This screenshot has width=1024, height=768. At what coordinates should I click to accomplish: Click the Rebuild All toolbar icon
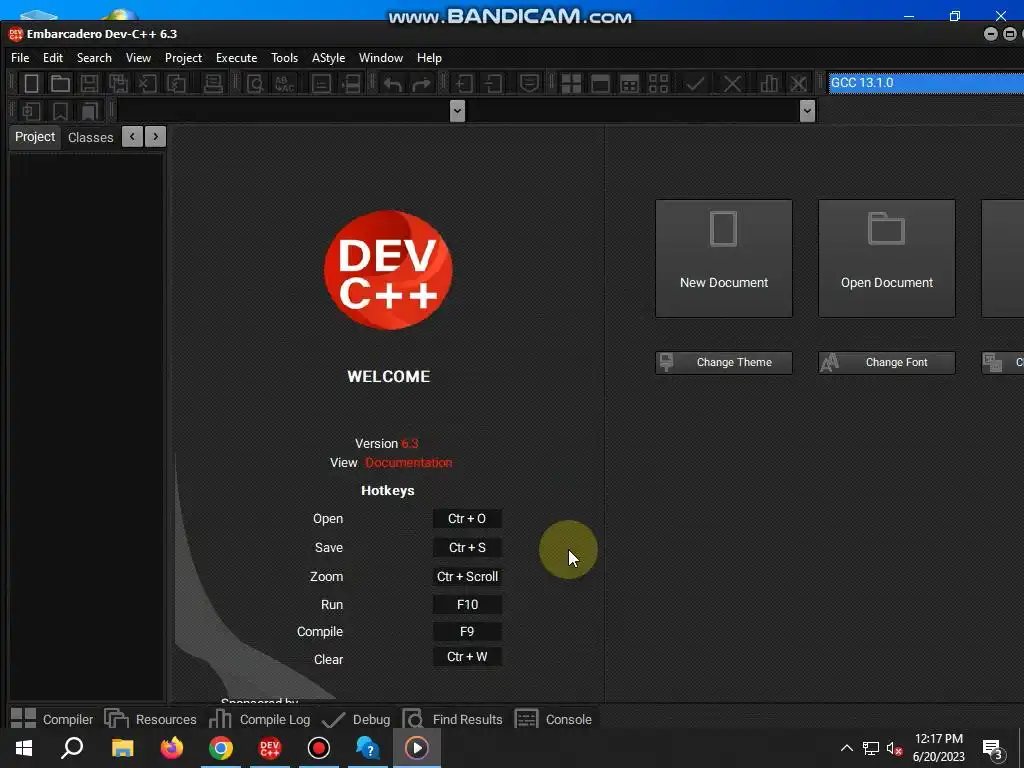pos(659,83)
